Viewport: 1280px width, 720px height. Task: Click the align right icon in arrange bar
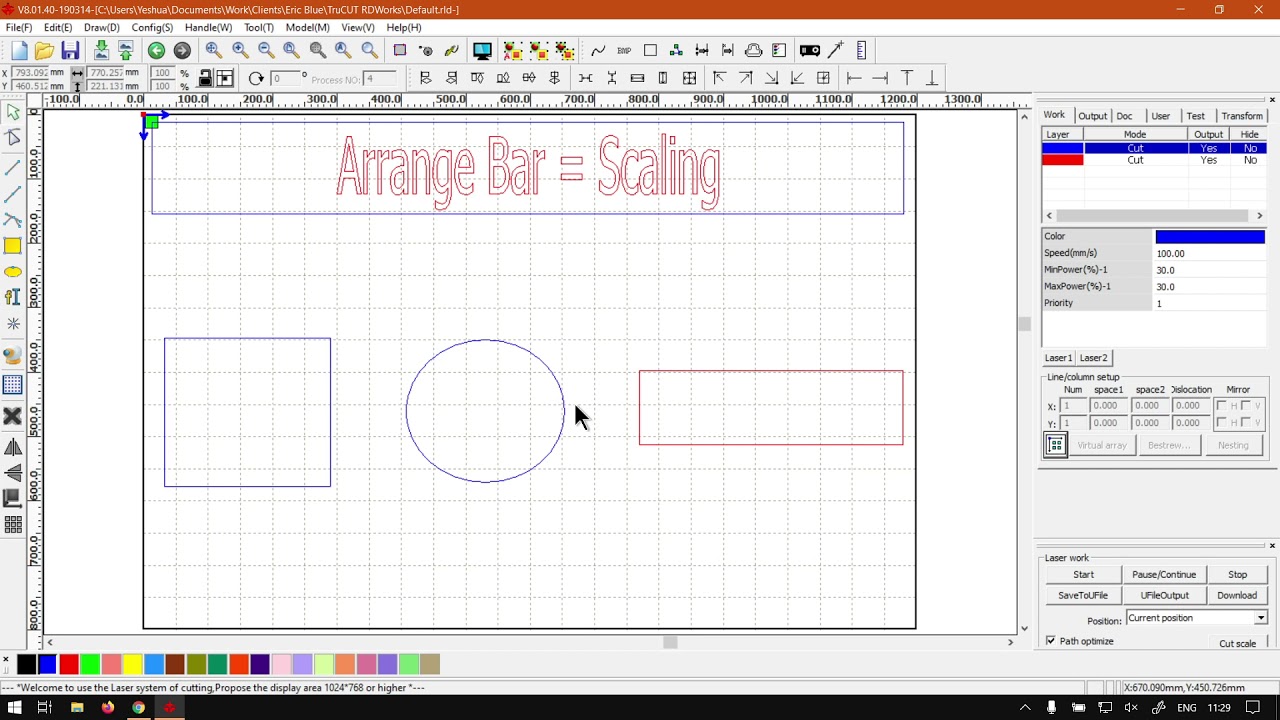tap(451, 78)
